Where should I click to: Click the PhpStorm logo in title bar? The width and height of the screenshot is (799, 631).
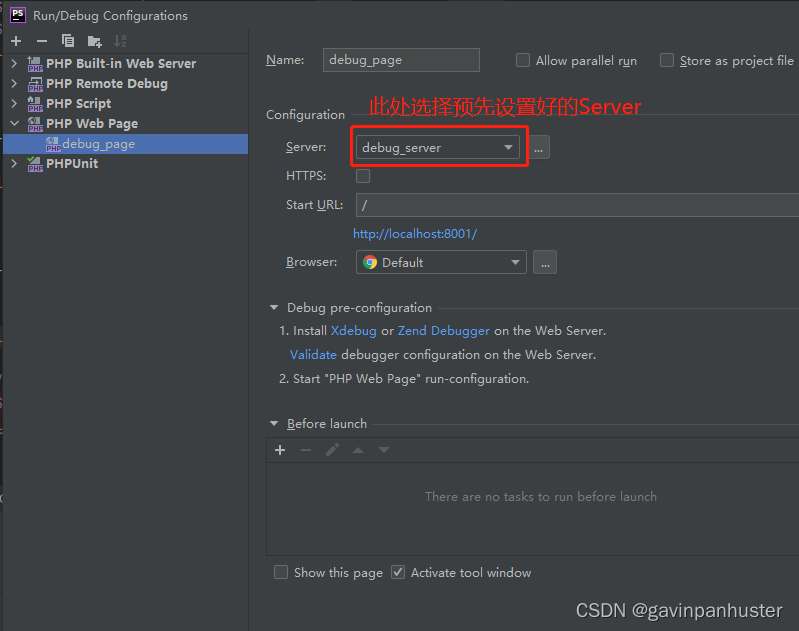pyautogui.click(x=18, y=15)
